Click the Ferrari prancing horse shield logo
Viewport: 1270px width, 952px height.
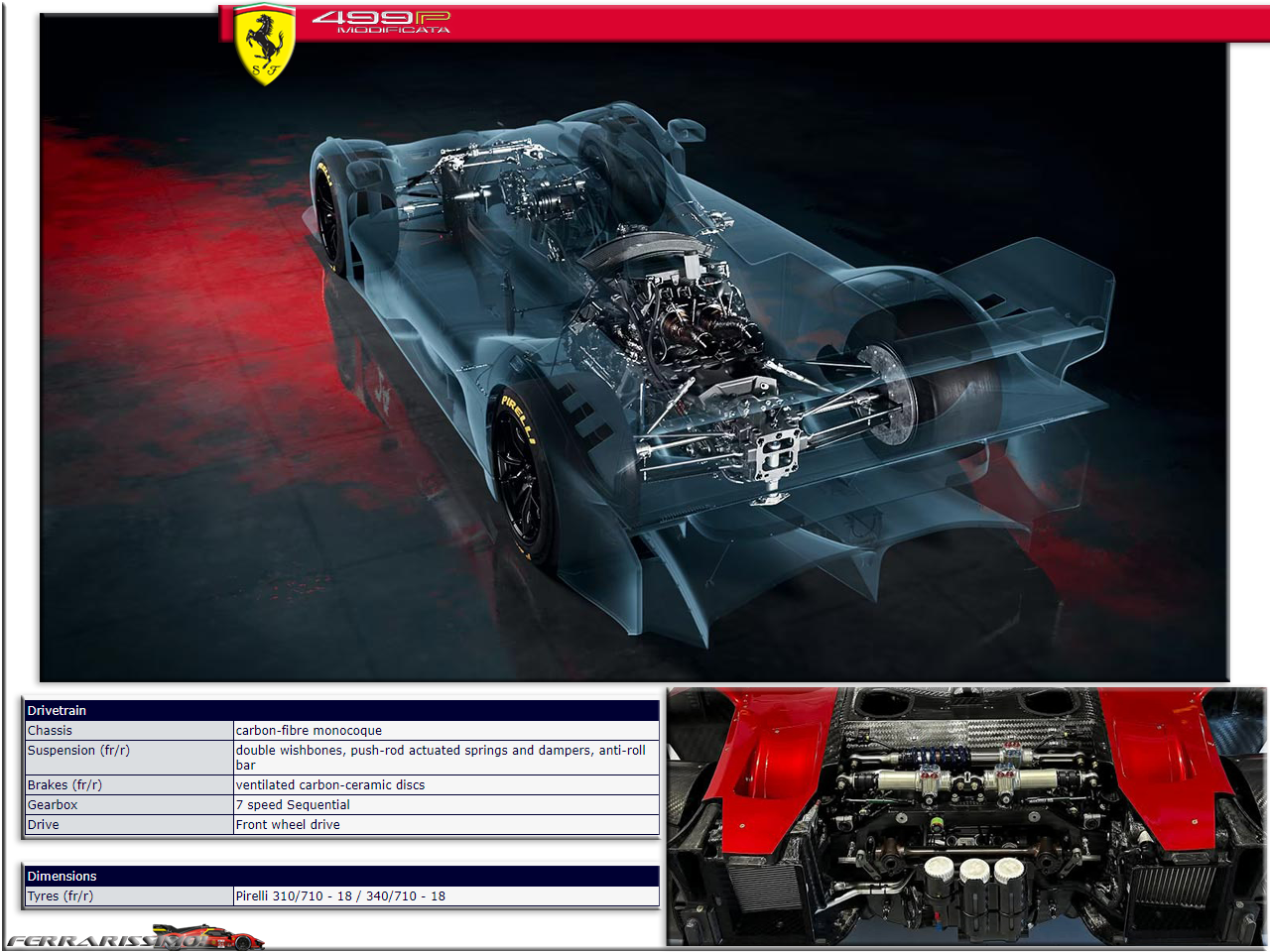[x=265, y=45]
